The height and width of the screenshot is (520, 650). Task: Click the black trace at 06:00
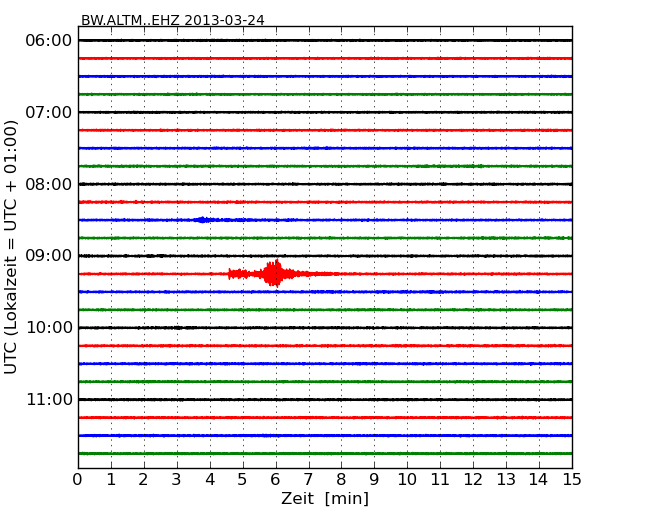325,41
